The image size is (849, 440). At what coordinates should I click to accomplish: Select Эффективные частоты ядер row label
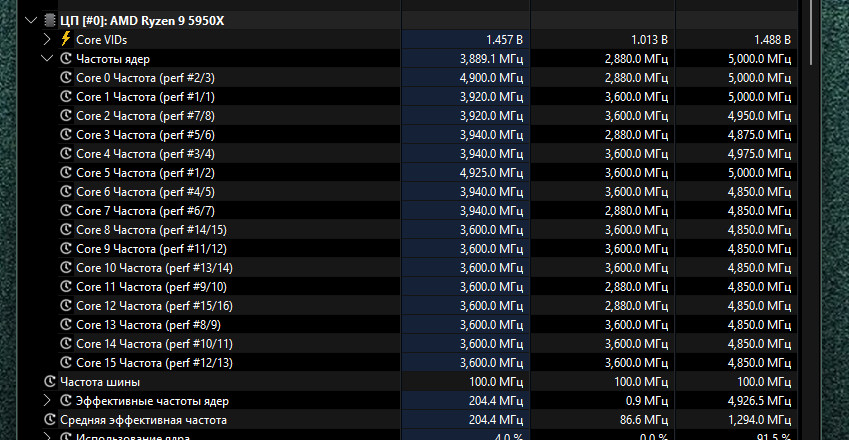[x=152, y=401]
